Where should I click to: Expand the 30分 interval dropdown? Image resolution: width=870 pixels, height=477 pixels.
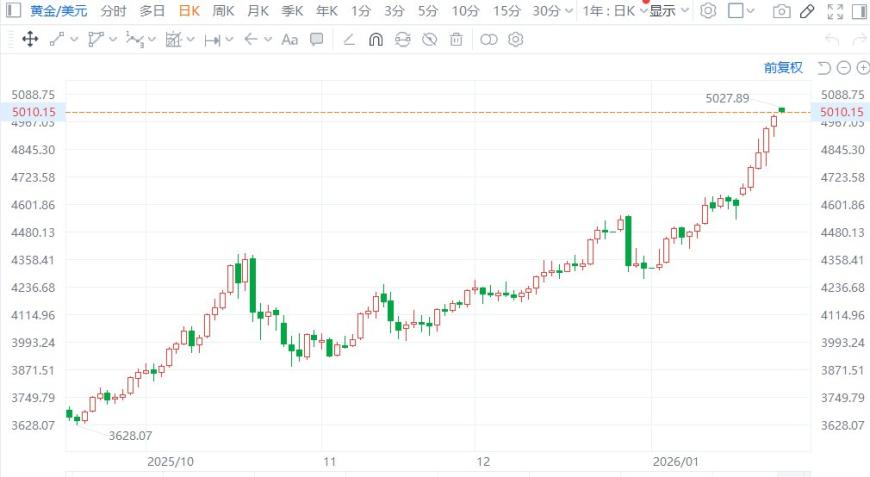(553, 11)
